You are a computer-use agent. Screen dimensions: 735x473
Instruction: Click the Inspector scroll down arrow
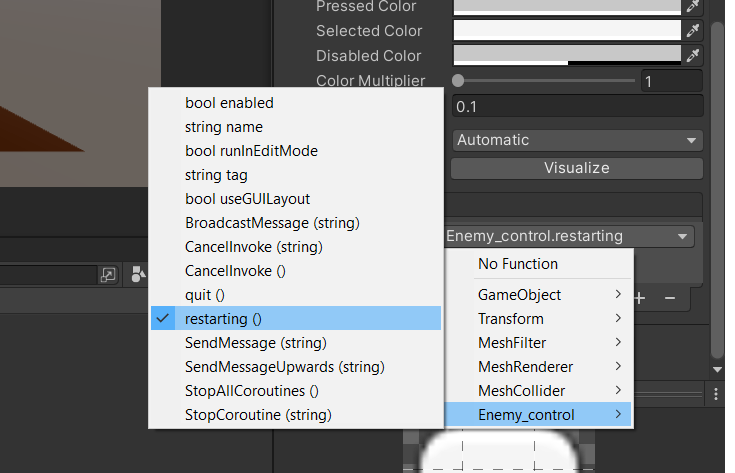(x=717, y=369)
